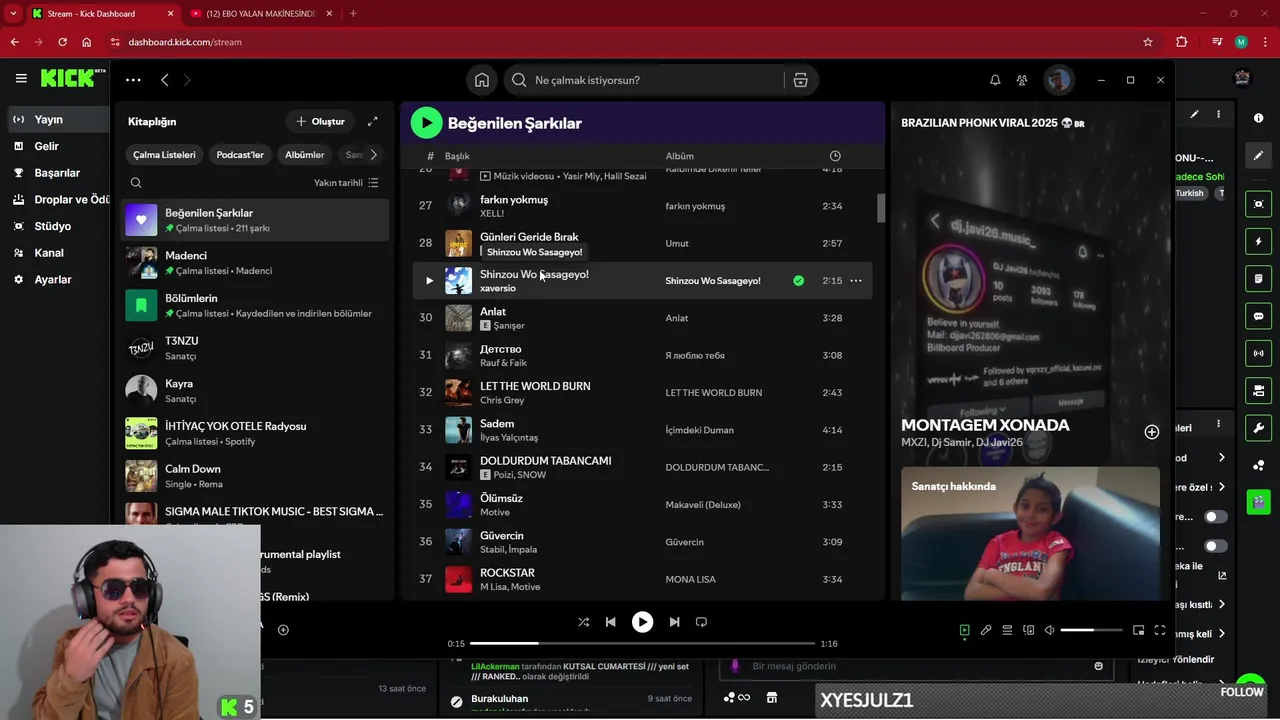Screen dimensions: 1280x720
Task: Open Spotify profile avatar
Action: click(x=1058, y=80)
